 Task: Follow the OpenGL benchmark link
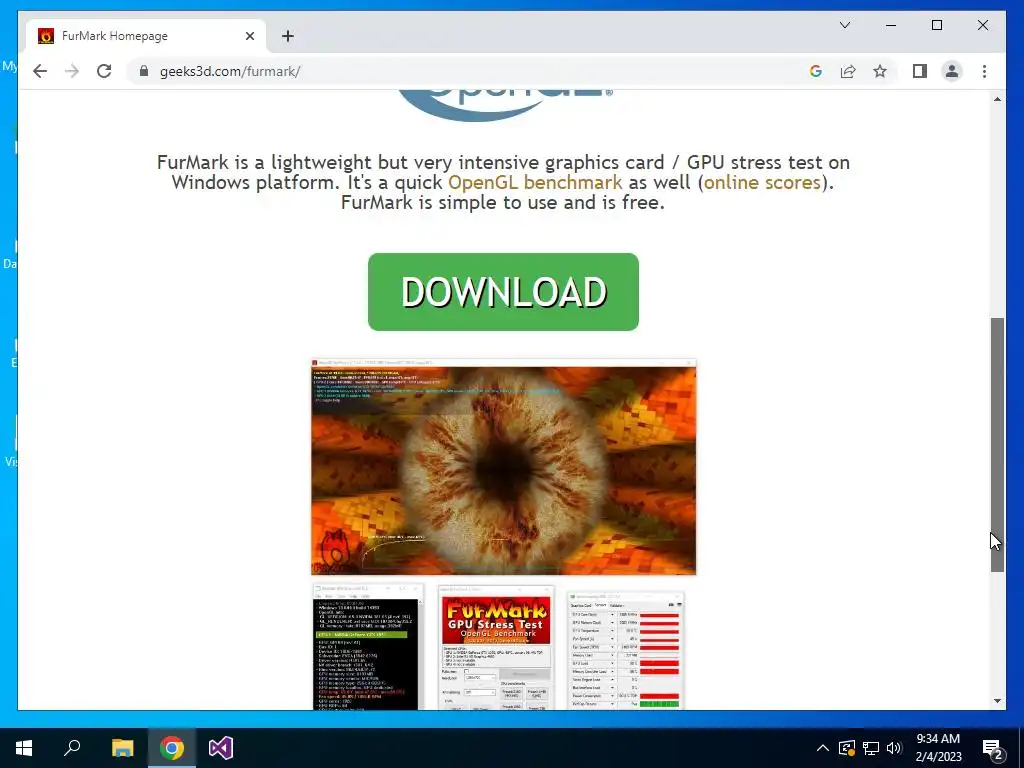click(x=535, y=182)
